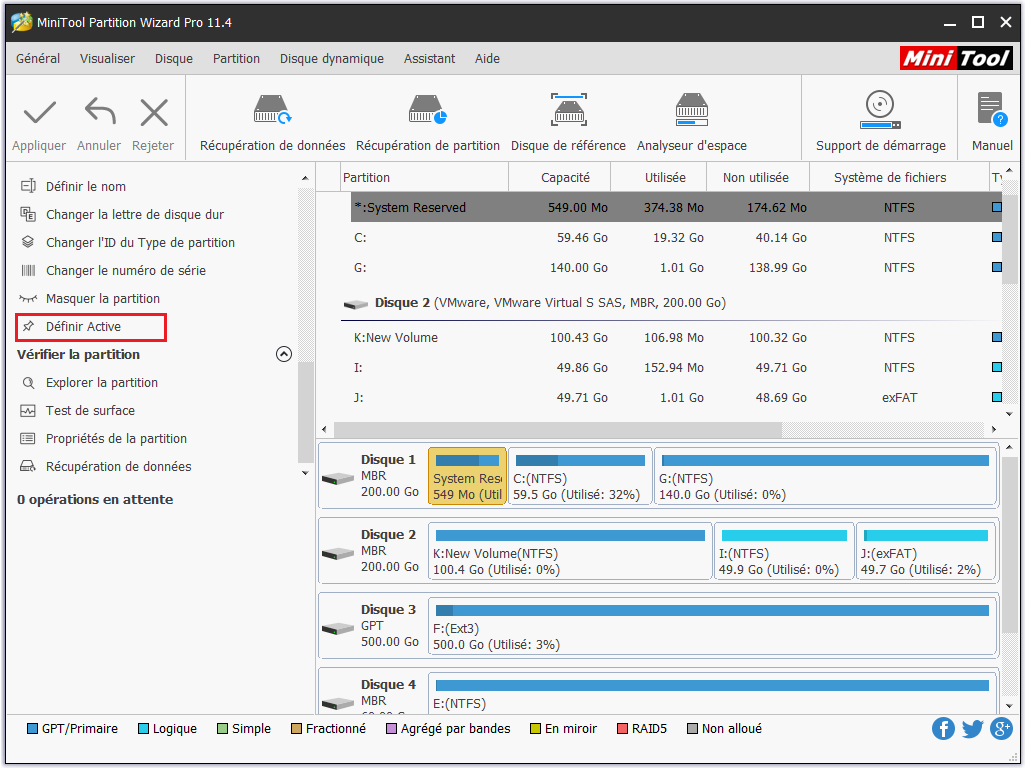The image size is (1025, 768).
Task: Open the Visualiser menu
Action: [107, 59]
